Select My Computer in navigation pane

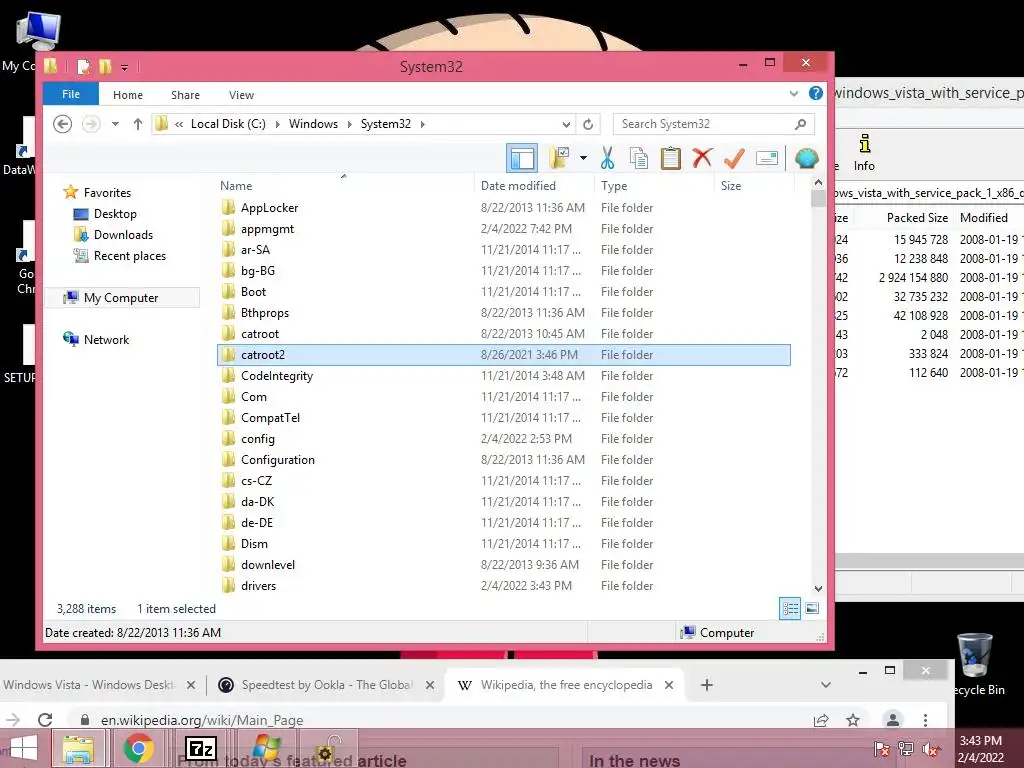point(121,298)
